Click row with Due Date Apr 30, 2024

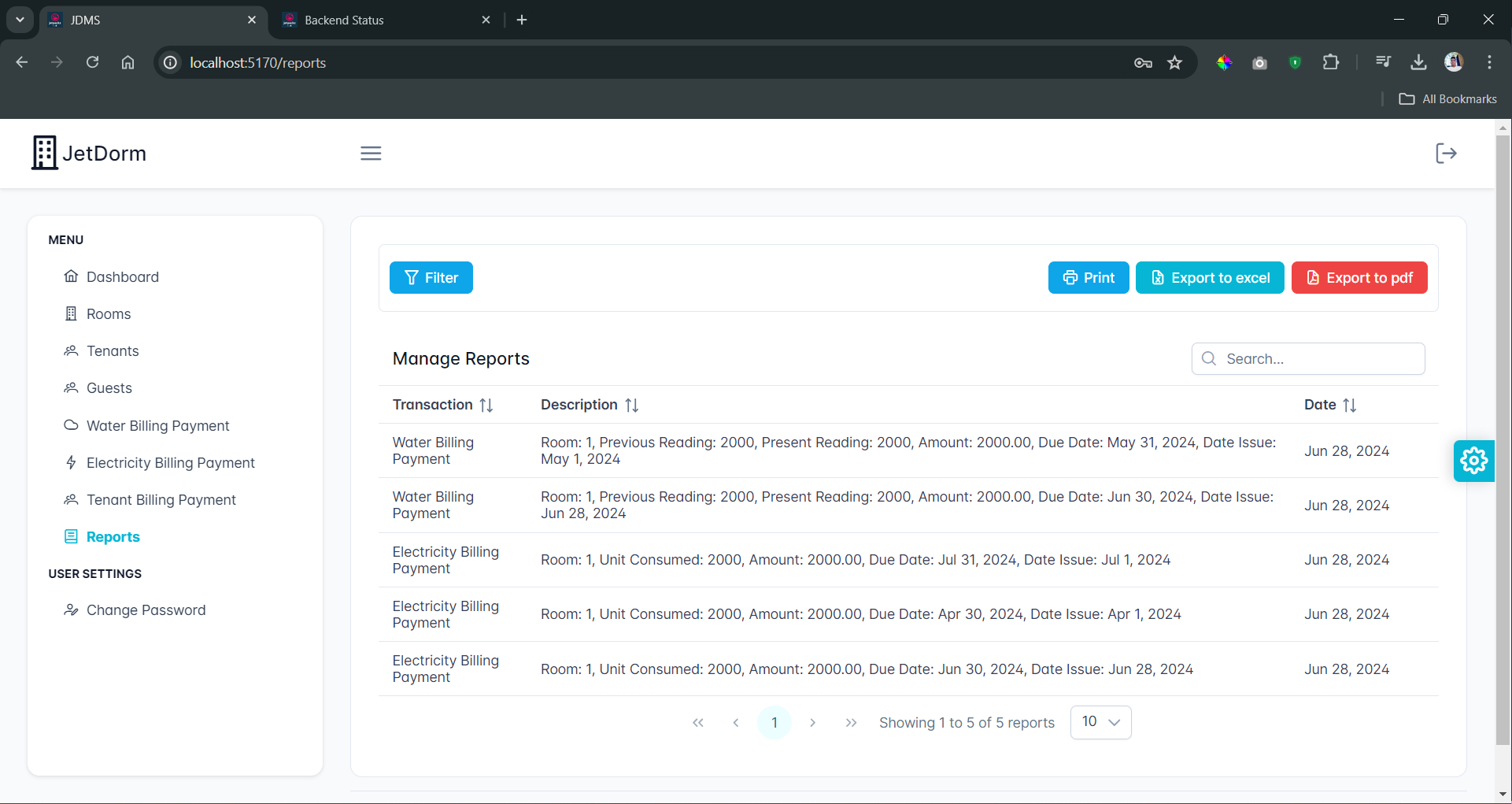pyautogui.click(x=908, y=614)
